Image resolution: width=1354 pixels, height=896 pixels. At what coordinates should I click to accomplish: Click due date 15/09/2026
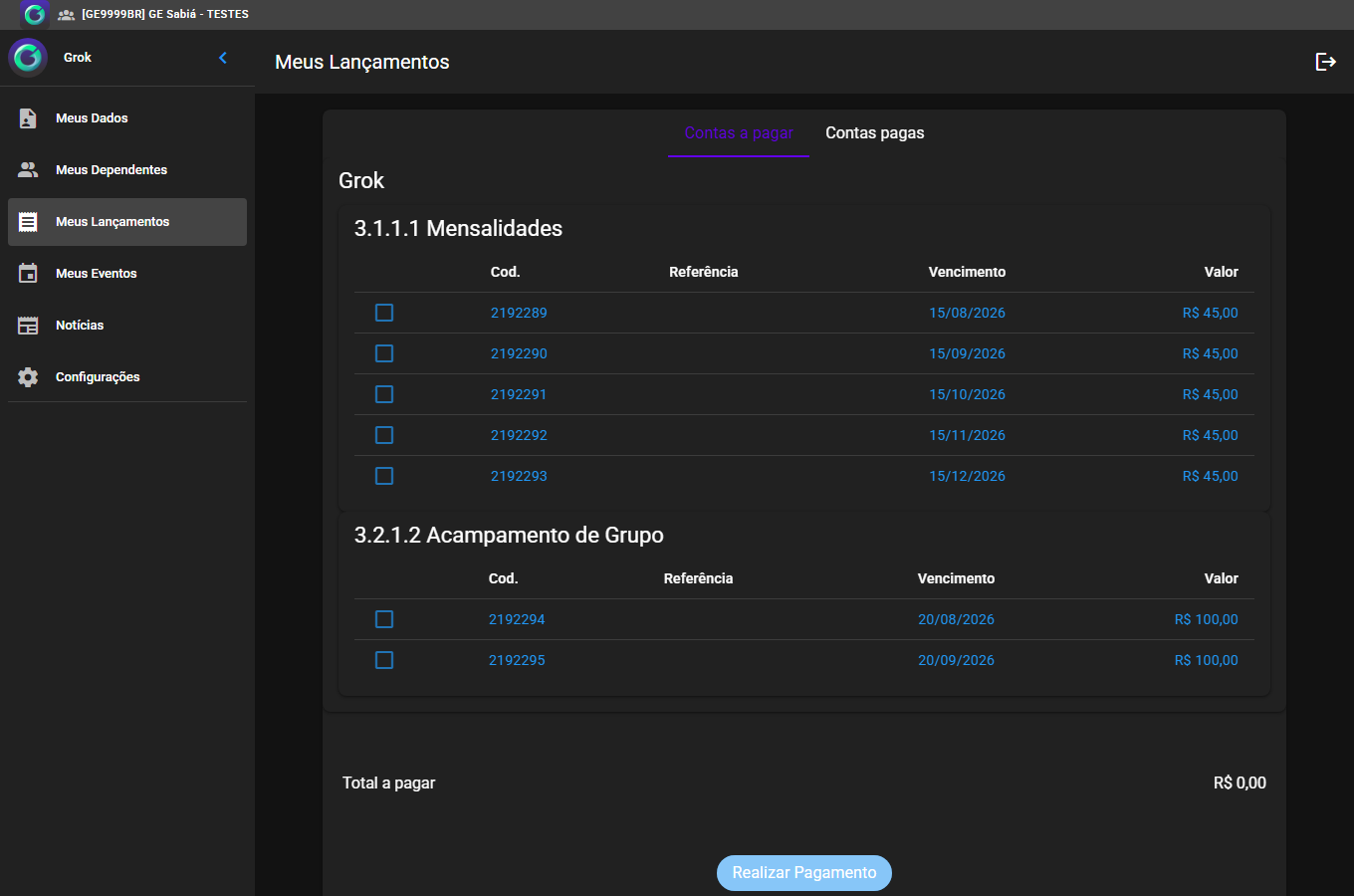[967, 353]
